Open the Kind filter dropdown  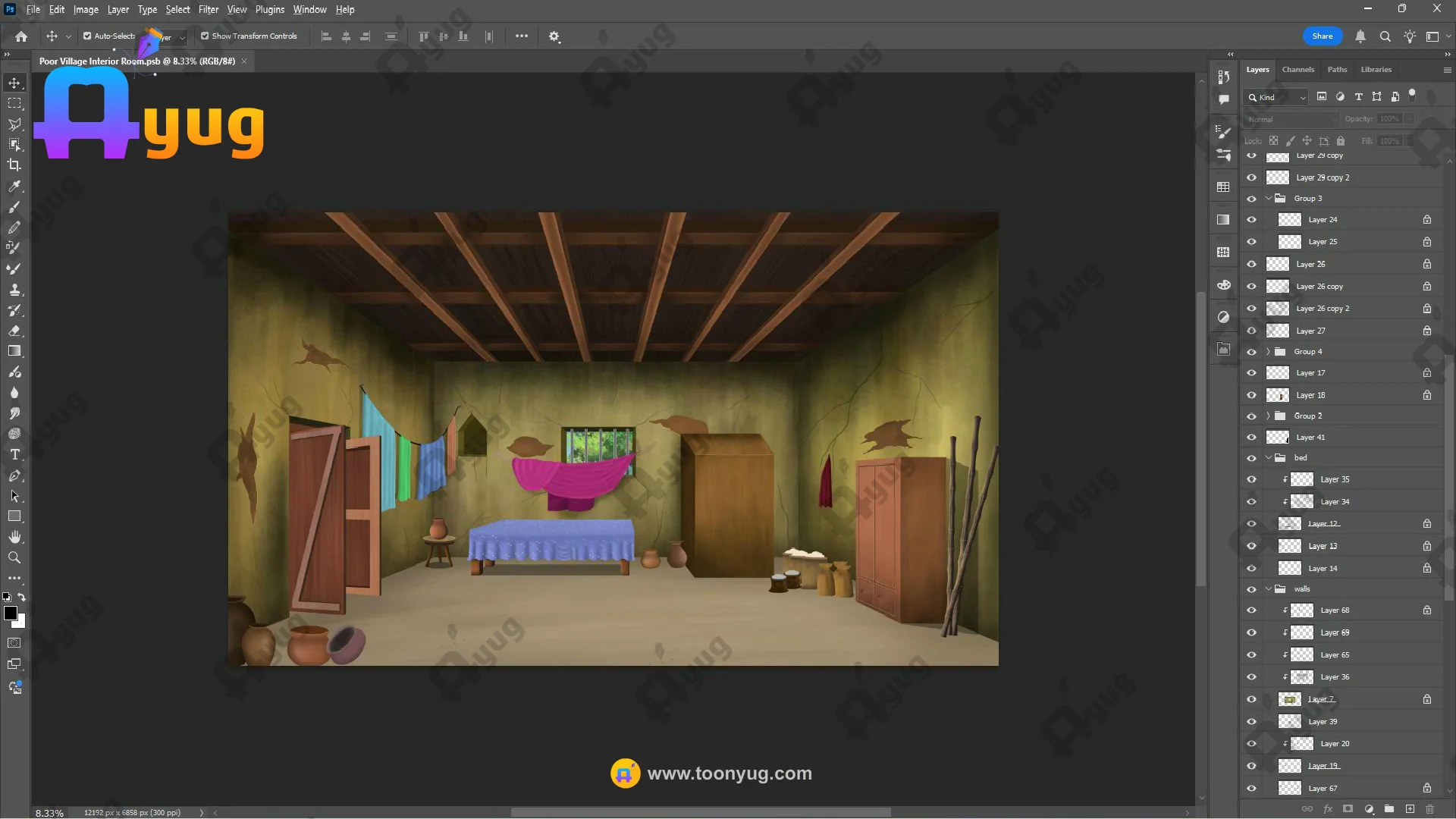click(x=1278, y=97)
